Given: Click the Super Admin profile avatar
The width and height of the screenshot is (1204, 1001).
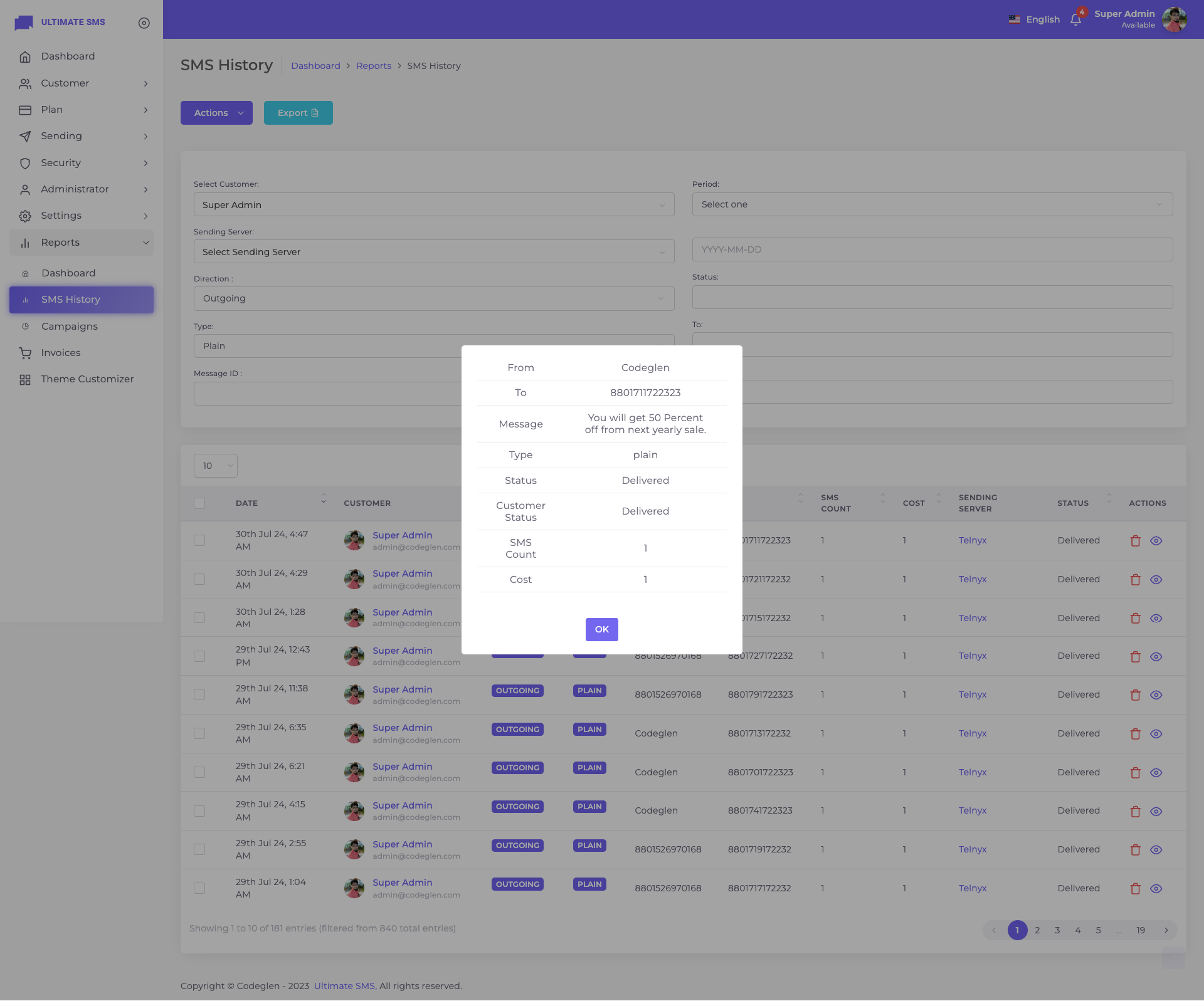Looking at the screenshot, I should pyautogui.click(x=1174, y=19).
